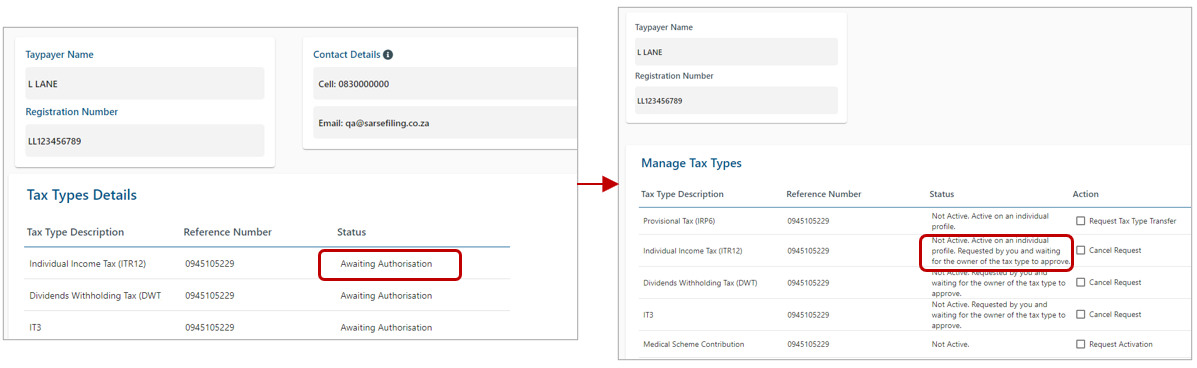Tick Request Tax Type Transfer checkbox
The height and width of the screenshot is (368, 1197).
[x=1080, y=221]
